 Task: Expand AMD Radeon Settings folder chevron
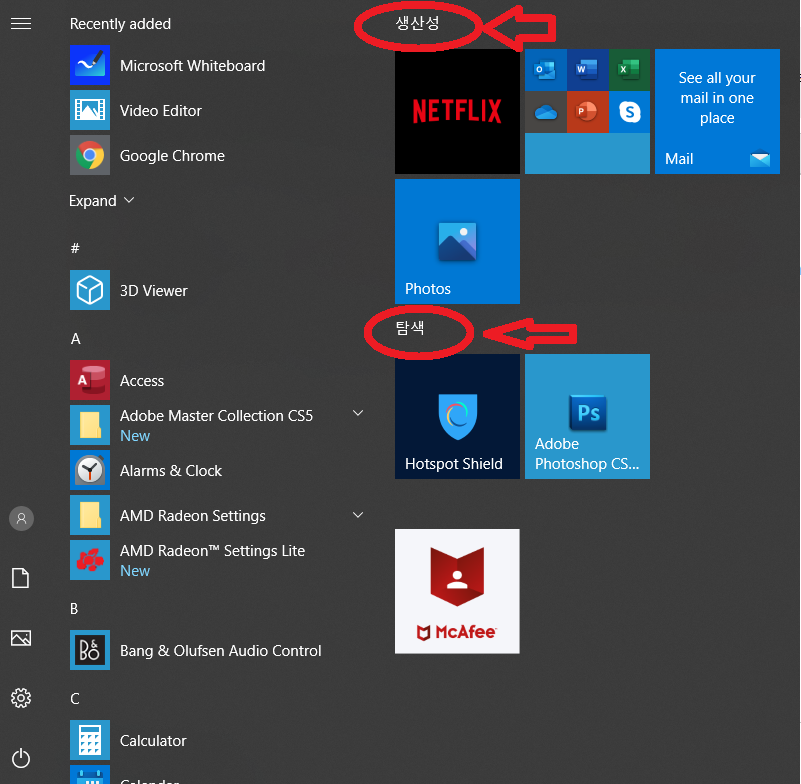pyautogui.click(x=358, y=515)
